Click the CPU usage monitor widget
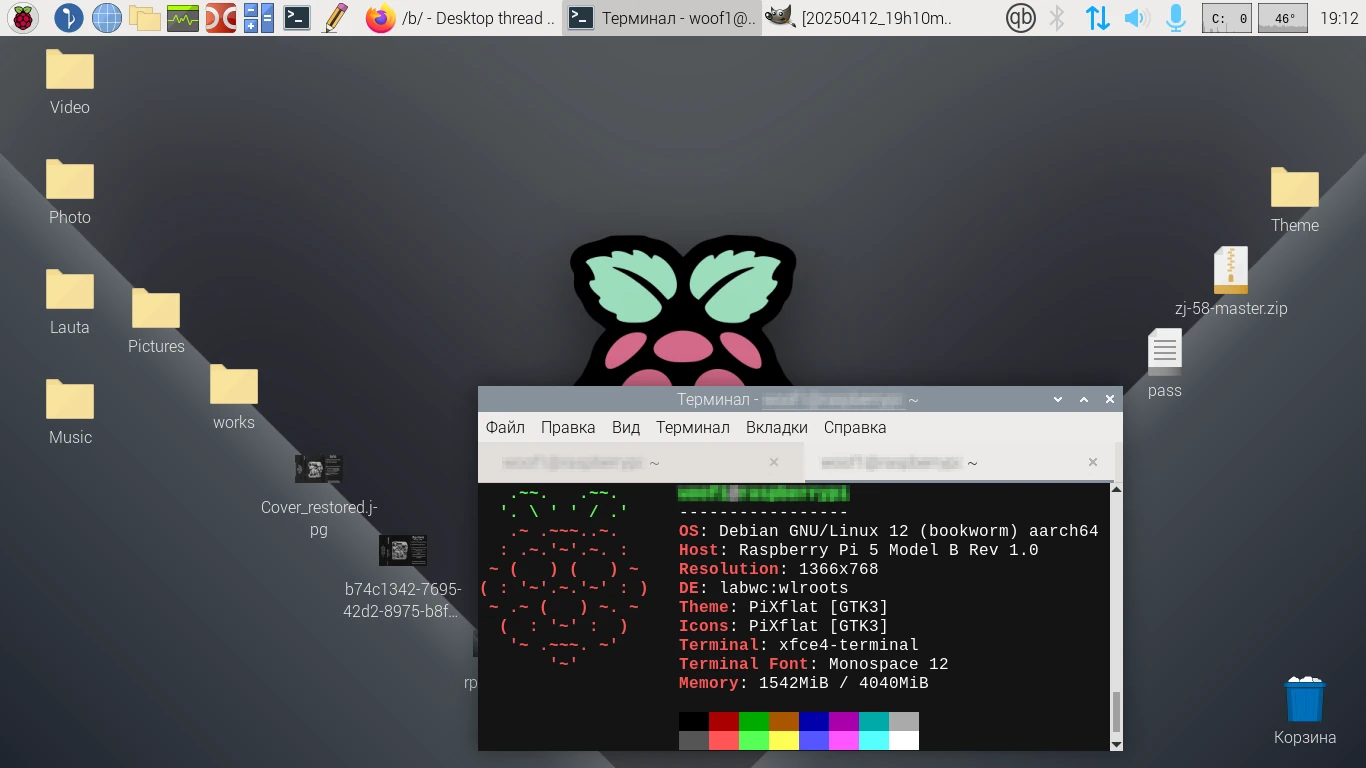The image size is (1366, 768). pyautogui.click(x=1226, y=18)
